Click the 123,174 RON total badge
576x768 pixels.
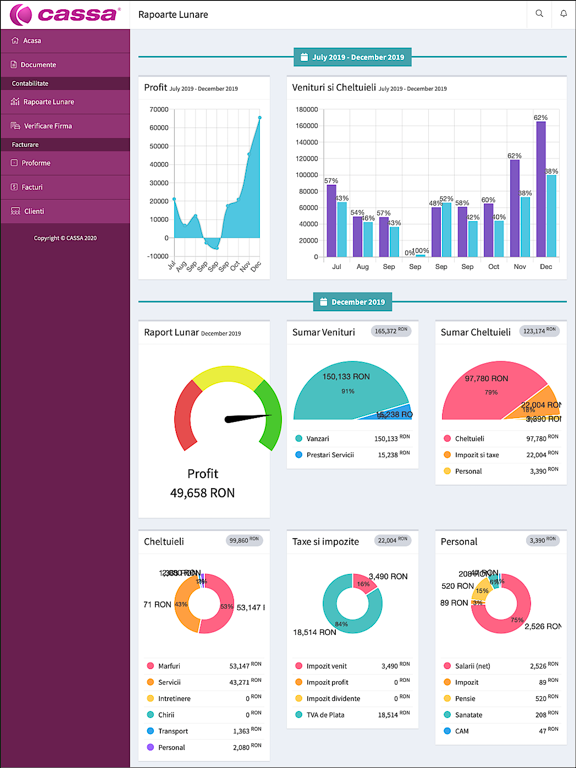(x=539, y=331)
